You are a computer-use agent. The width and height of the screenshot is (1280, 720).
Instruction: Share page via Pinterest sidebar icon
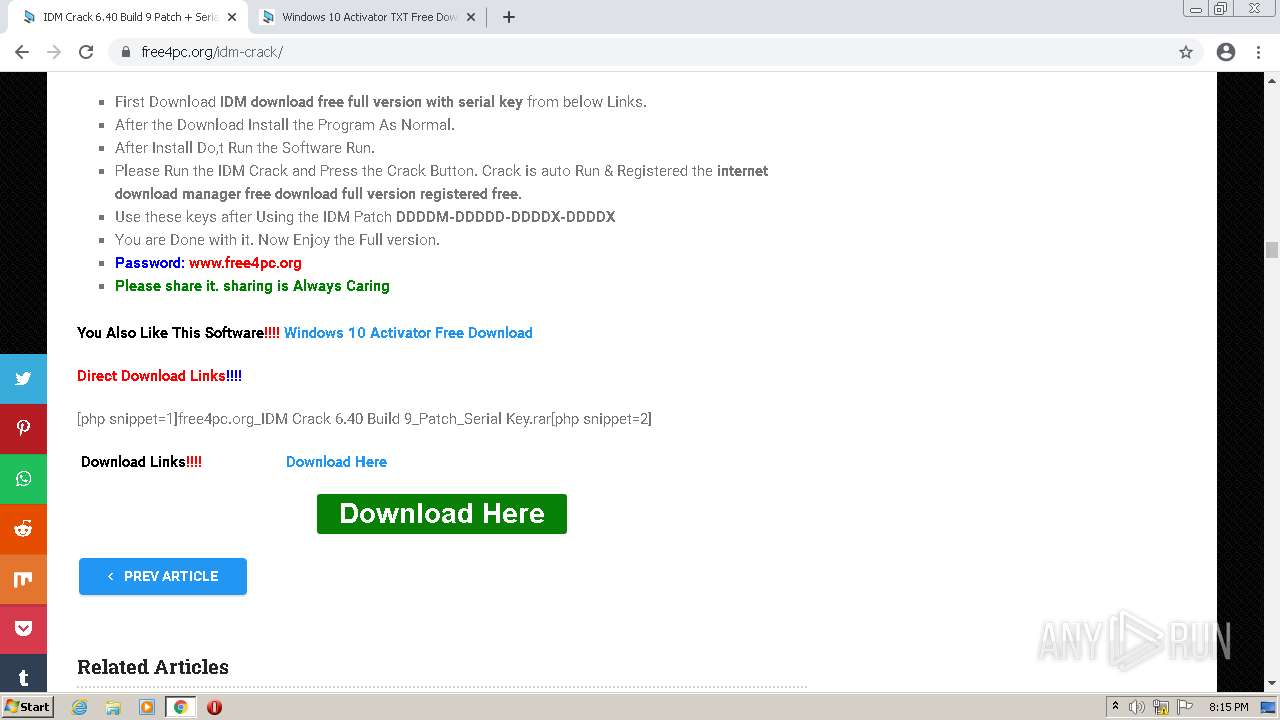(23, 429)
